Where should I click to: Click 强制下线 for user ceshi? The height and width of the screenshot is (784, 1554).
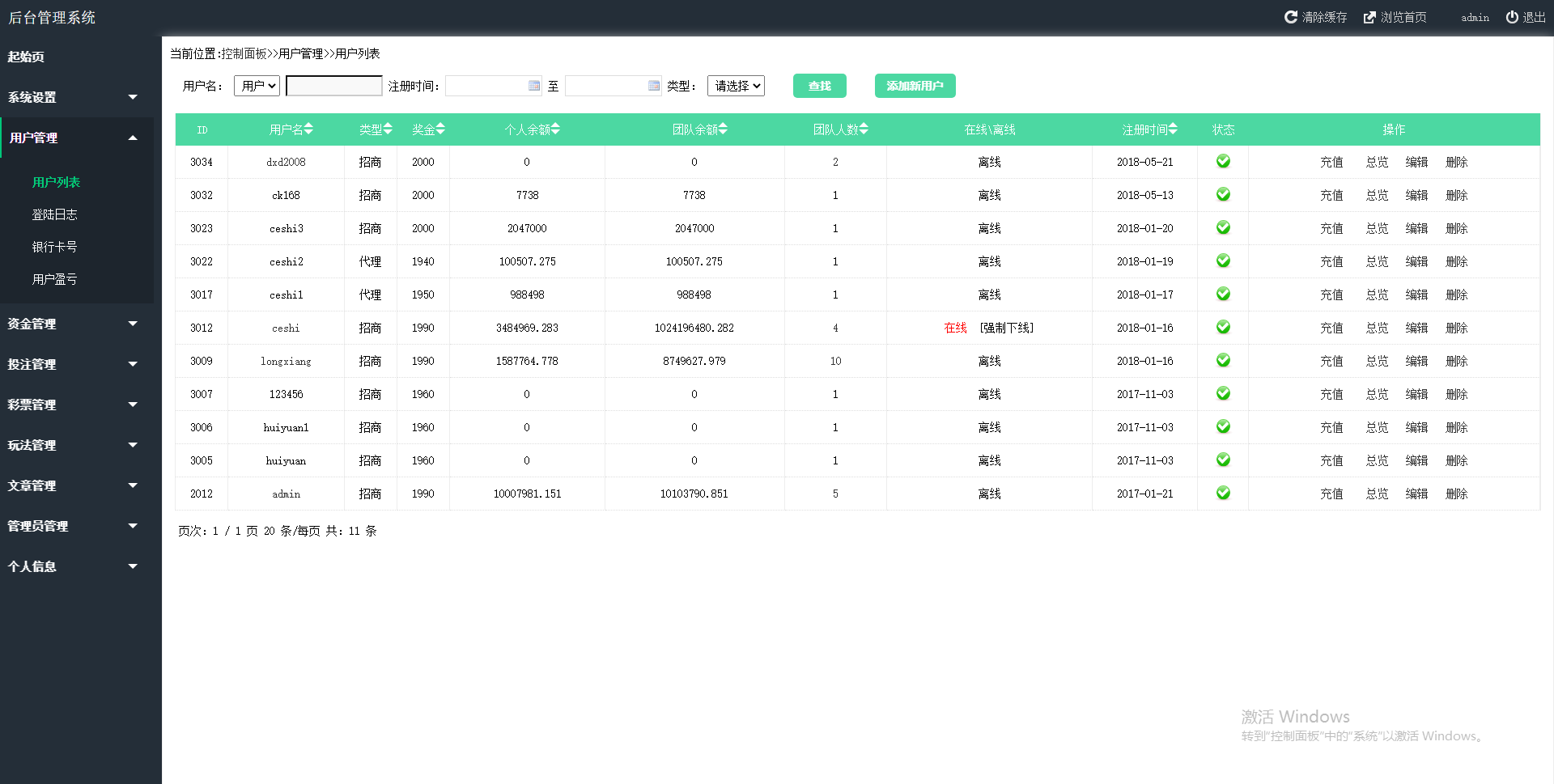(1006, 328)
